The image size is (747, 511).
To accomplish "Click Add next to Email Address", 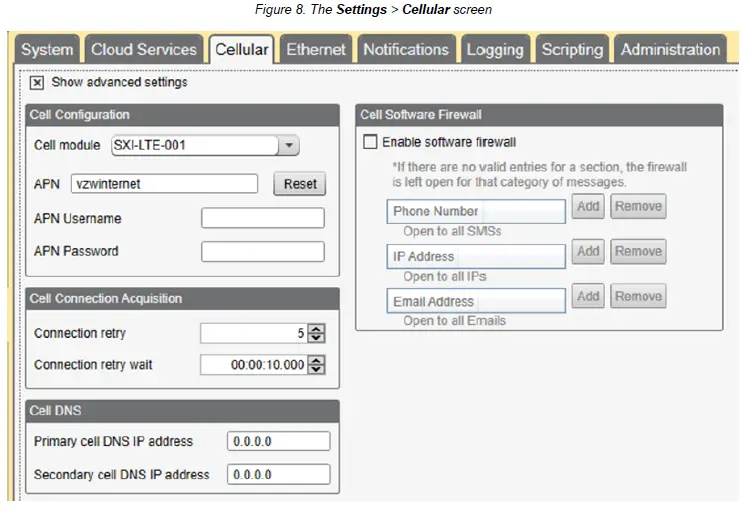I will pyautogui.click(x=588, y=297).
